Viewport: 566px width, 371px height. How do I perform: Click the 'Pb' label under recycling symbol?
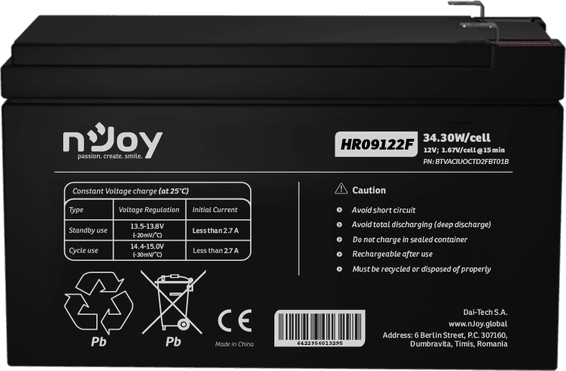tap(99, 341)
